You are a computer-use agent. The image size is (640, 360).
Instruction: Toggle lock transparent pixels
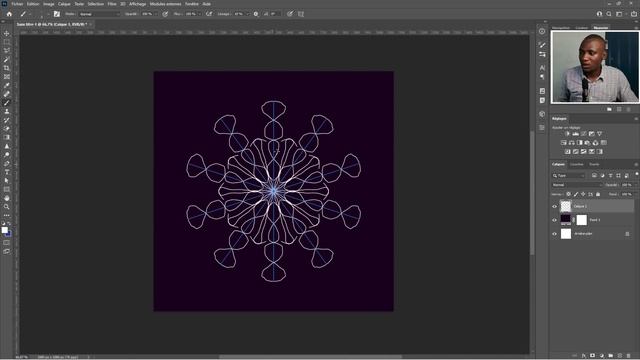pos(569,194)
